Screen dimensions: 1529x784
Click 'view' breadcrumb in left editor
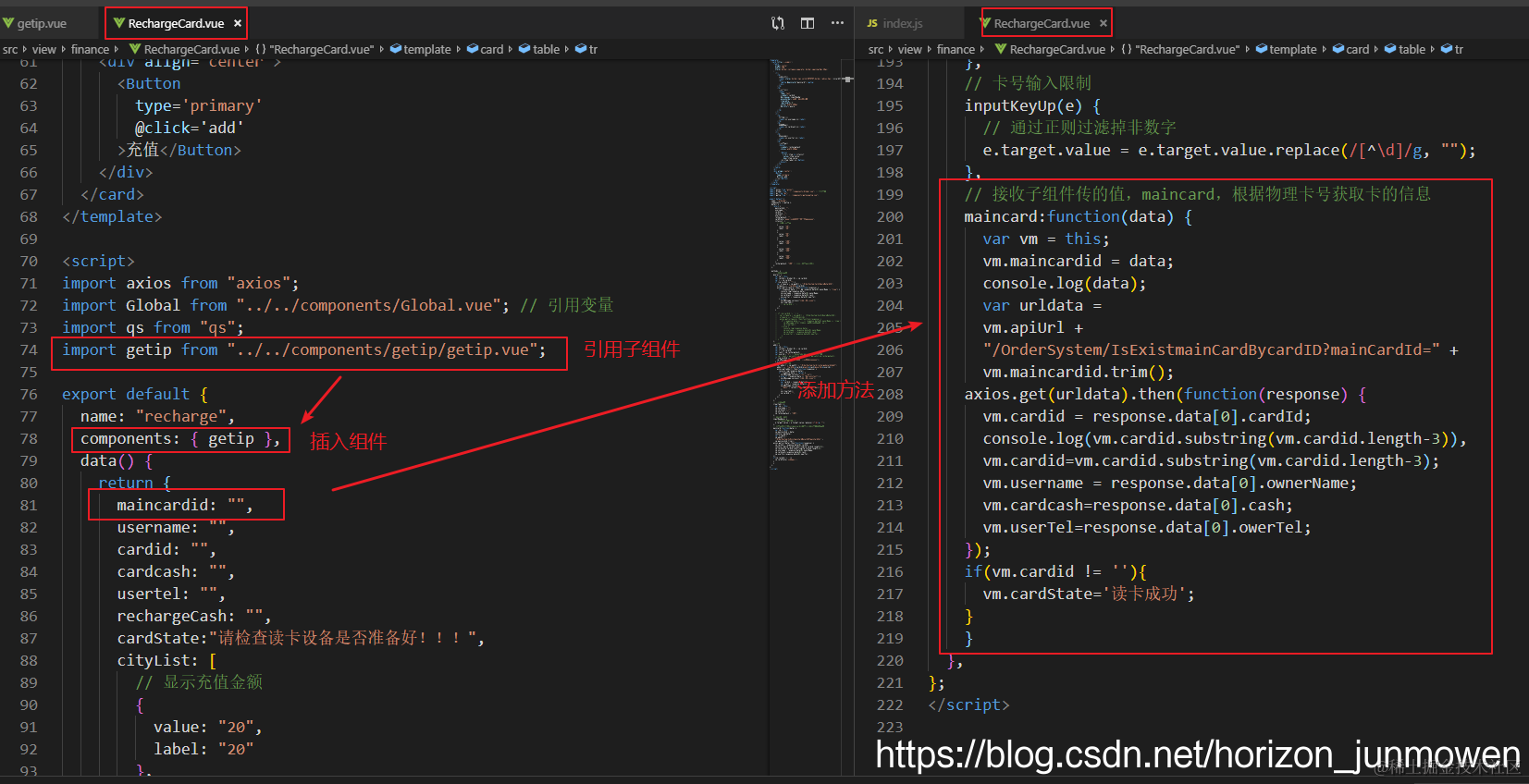point(44,49)
